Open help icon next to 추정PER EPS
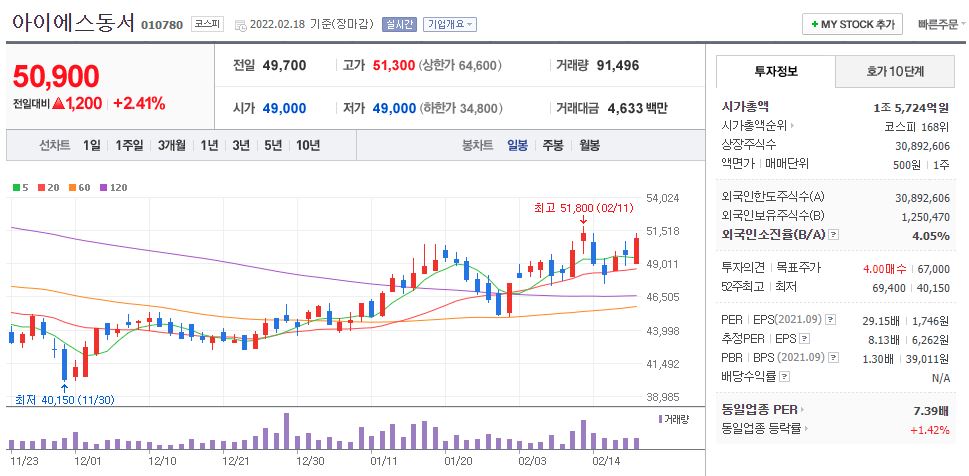969x476 pixels. click(804, 339)
